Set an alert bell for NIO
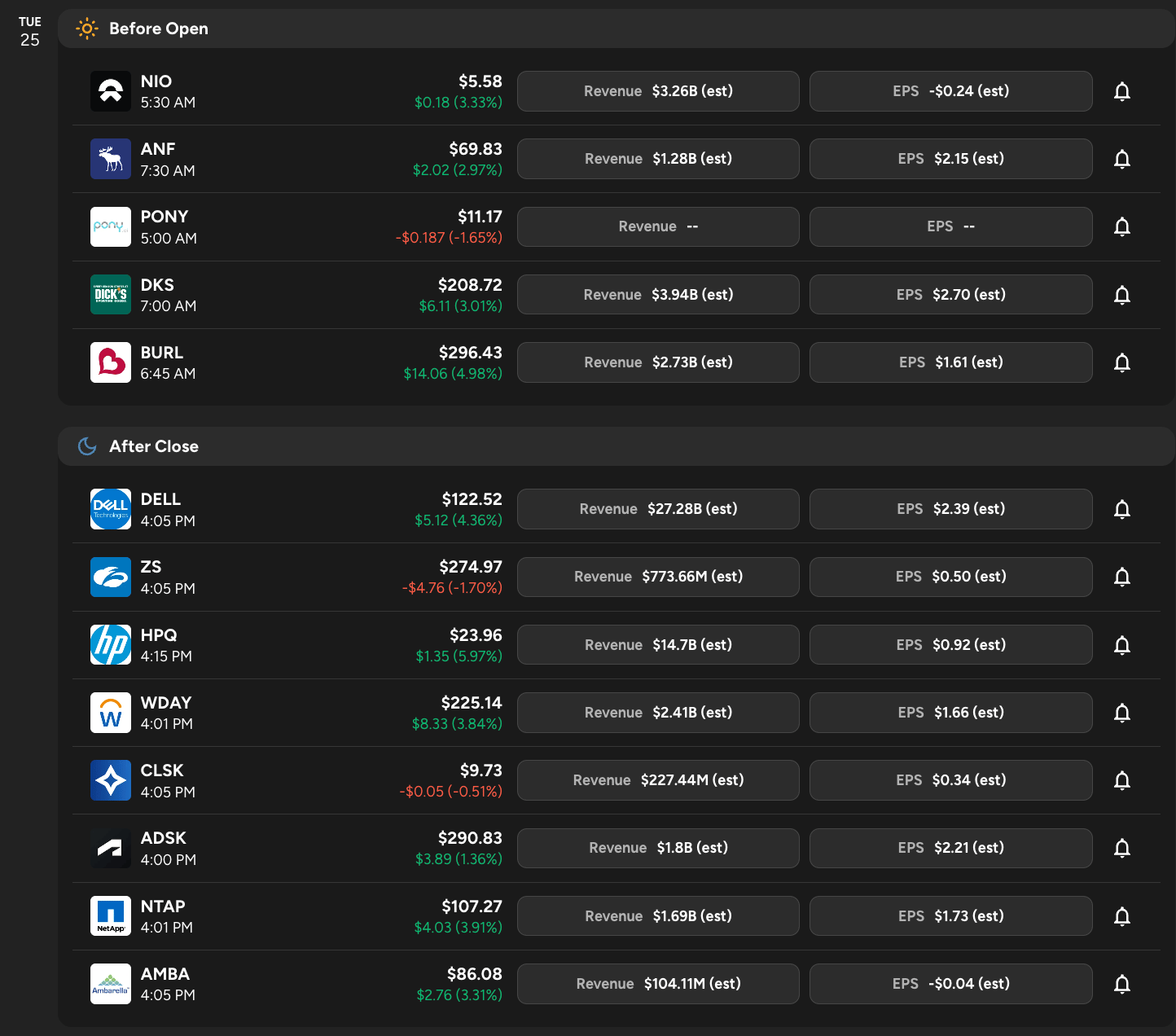The width and height of the screenshot is (1176, 1036). pos(1122,91)
